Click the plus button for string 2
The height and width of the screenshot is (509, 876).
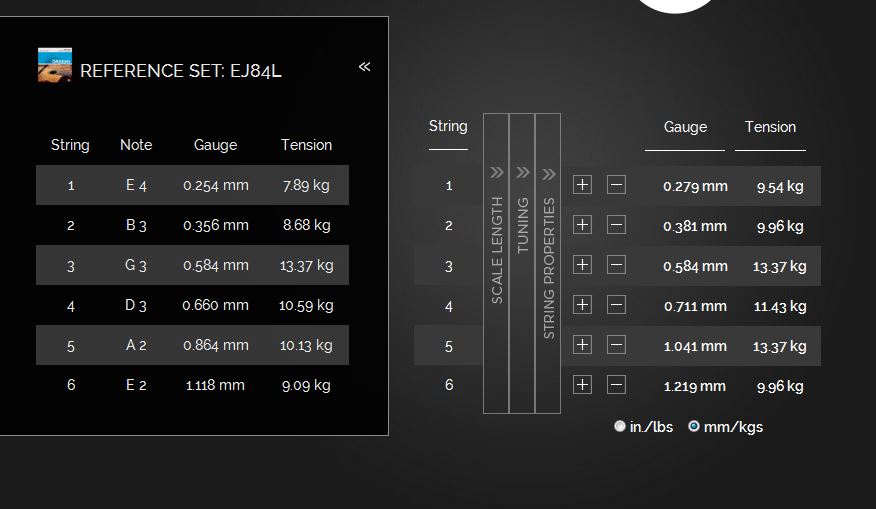[582, 225]
